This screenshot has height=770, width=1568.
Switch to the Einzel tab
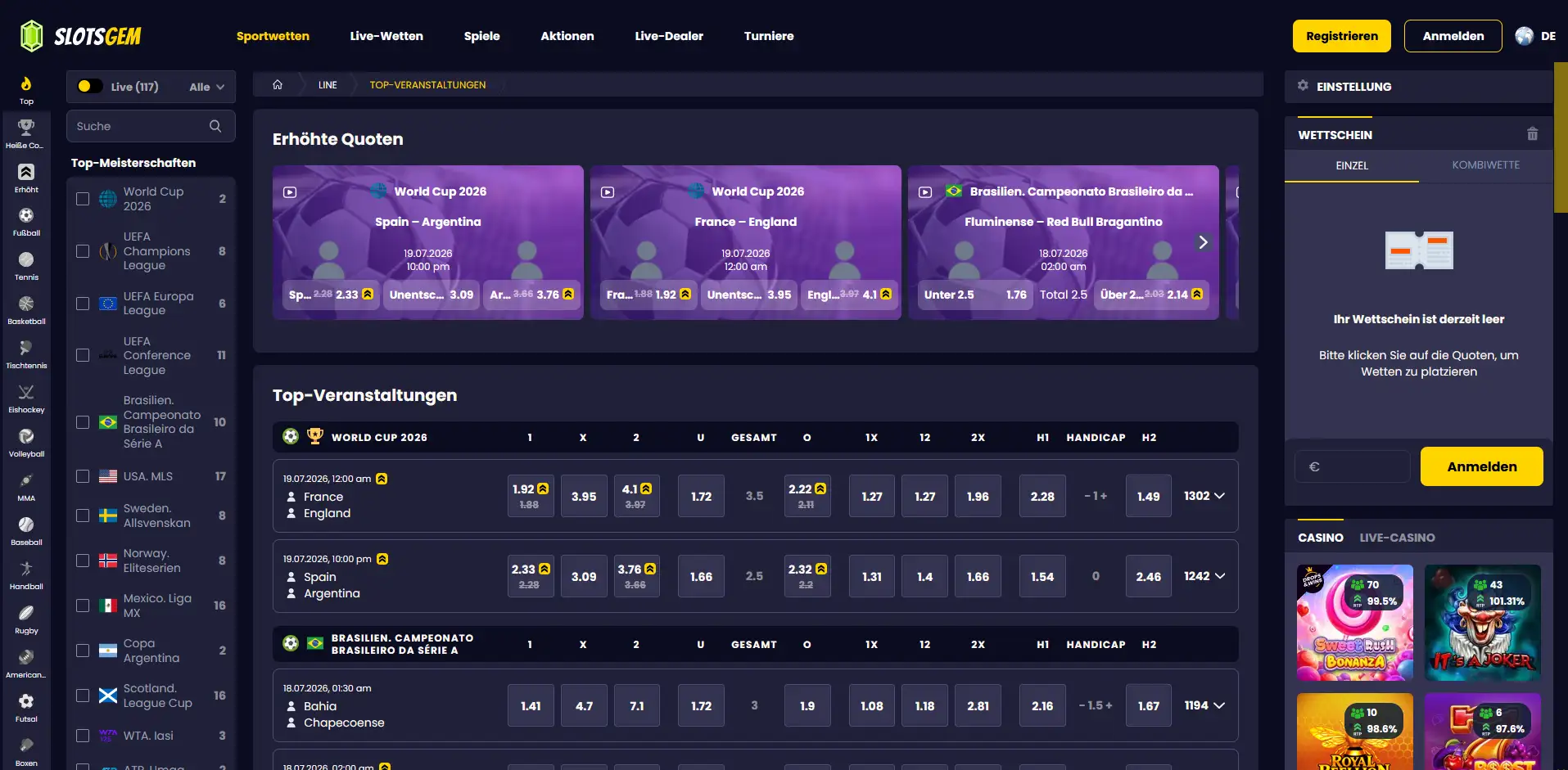(x=1352, y=165)
